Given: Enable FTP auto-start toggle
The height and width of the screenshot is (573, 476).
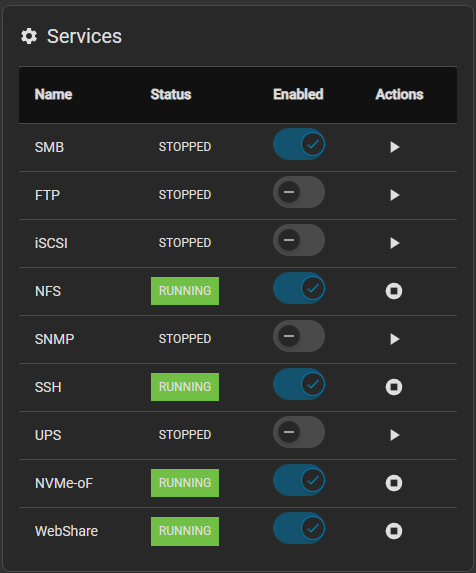Looking at the screenshot, I should tap(299, 192).
